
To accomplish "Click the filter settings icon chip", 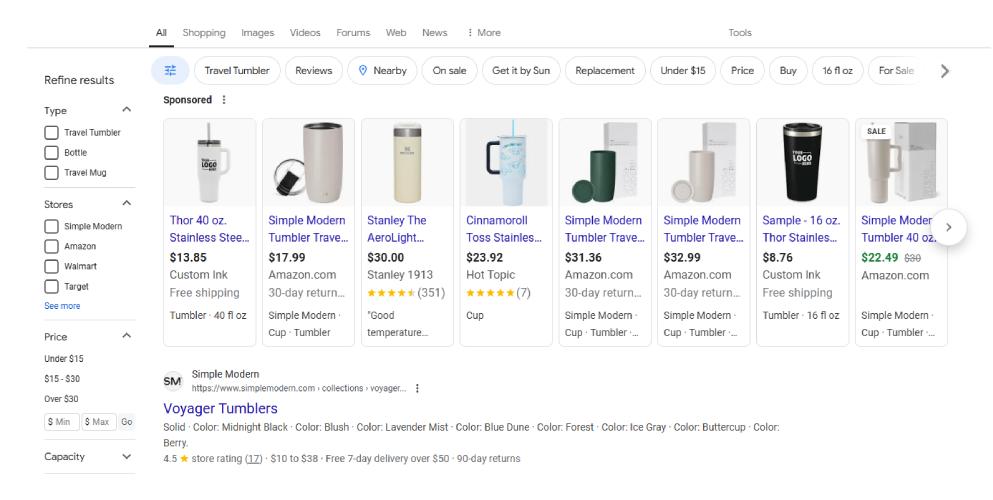I will click(170, 71).
